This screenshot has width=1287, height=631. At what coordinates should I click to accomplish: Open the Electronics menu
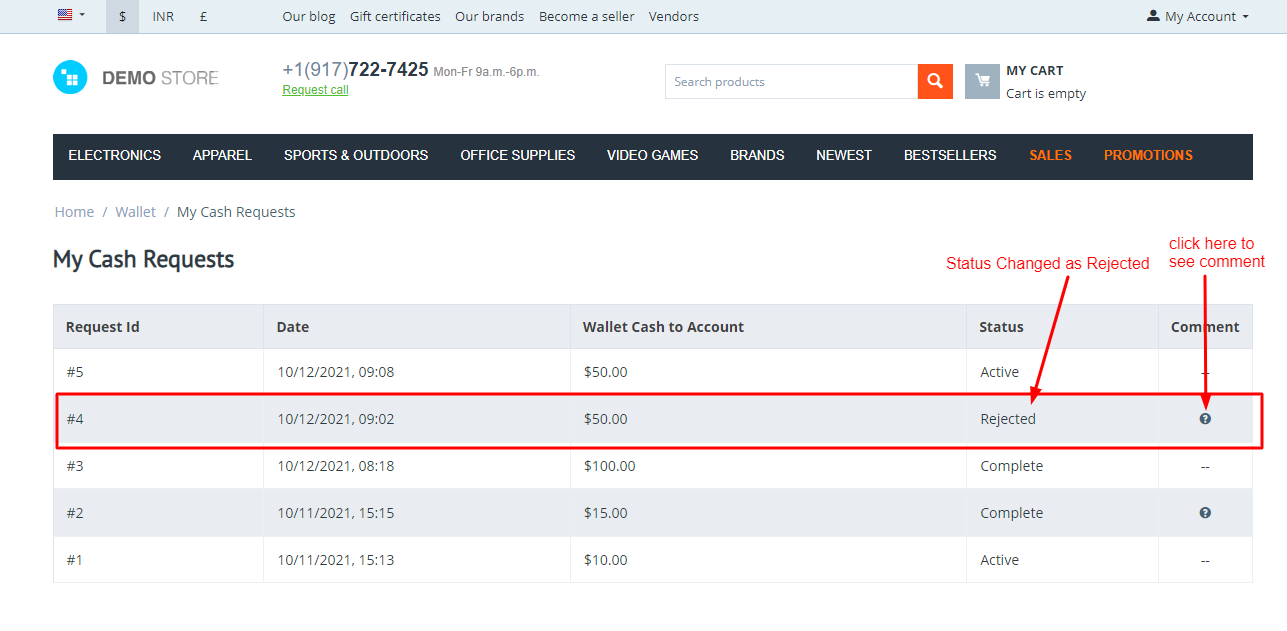(114, 156)
